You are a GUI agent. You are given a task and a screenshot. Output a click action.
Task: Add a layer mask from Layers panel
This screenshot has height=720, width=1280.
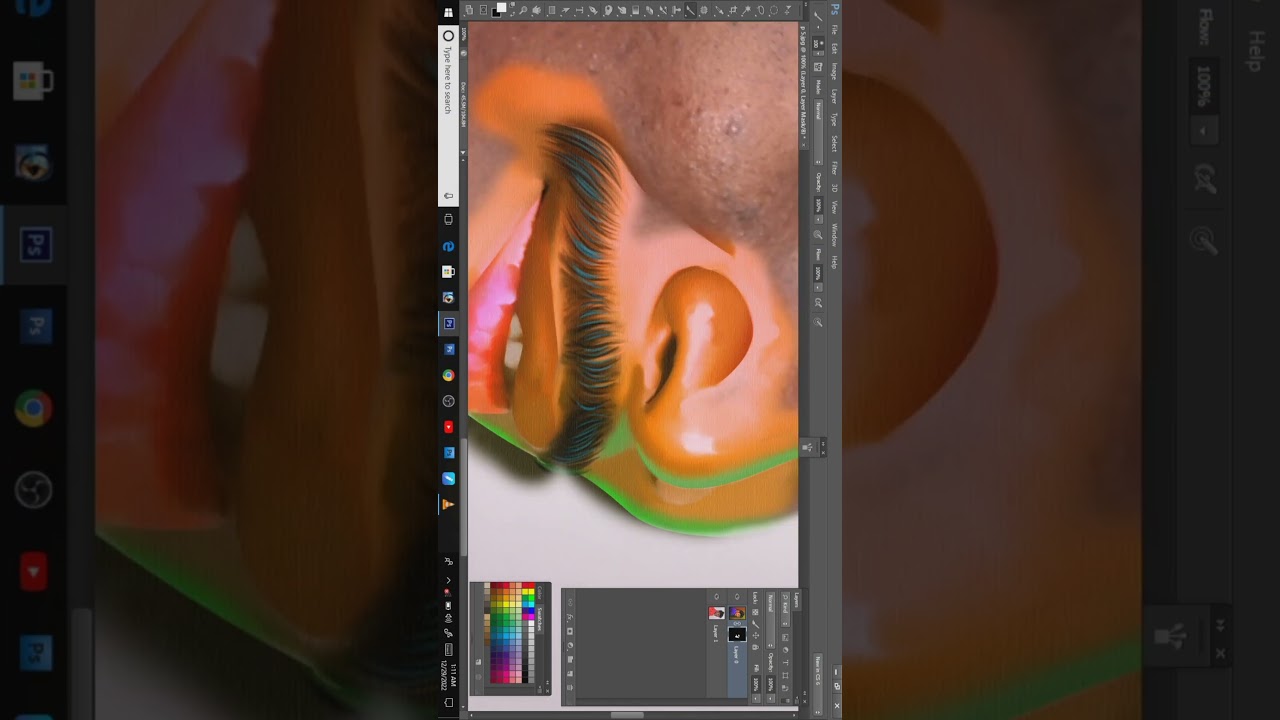(571, 631)
